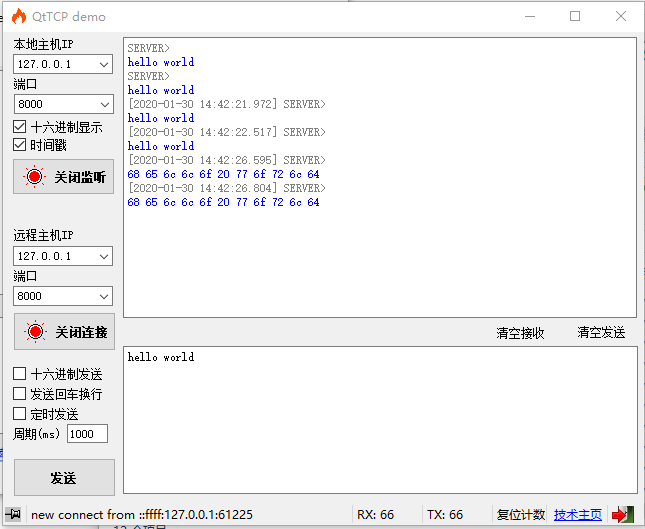
Task: Click the TX: 66 counter
Action: [445, 515]
